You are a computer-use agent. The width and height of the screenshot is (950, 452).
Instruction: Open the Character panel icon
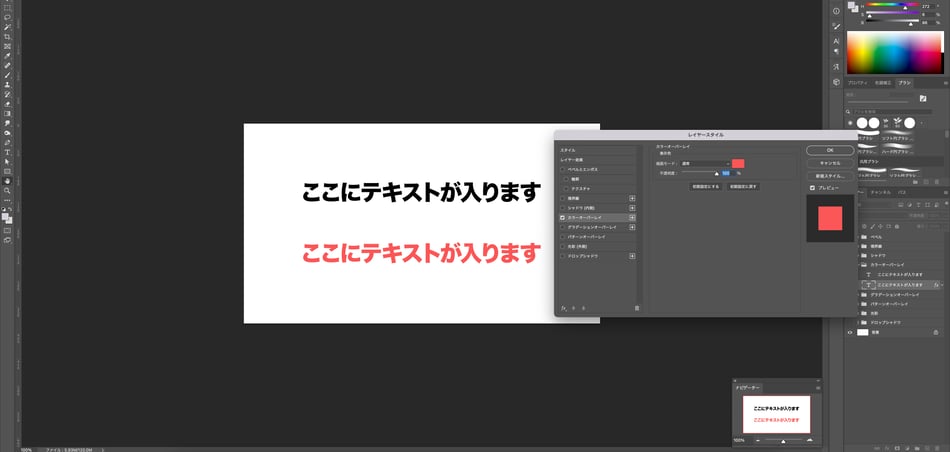click(836, 41)
